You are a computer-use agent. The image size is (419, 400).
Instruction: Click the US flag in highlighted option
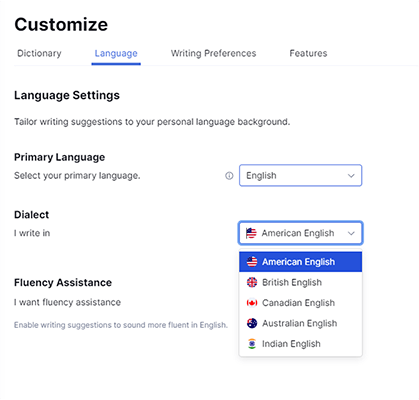252,262
